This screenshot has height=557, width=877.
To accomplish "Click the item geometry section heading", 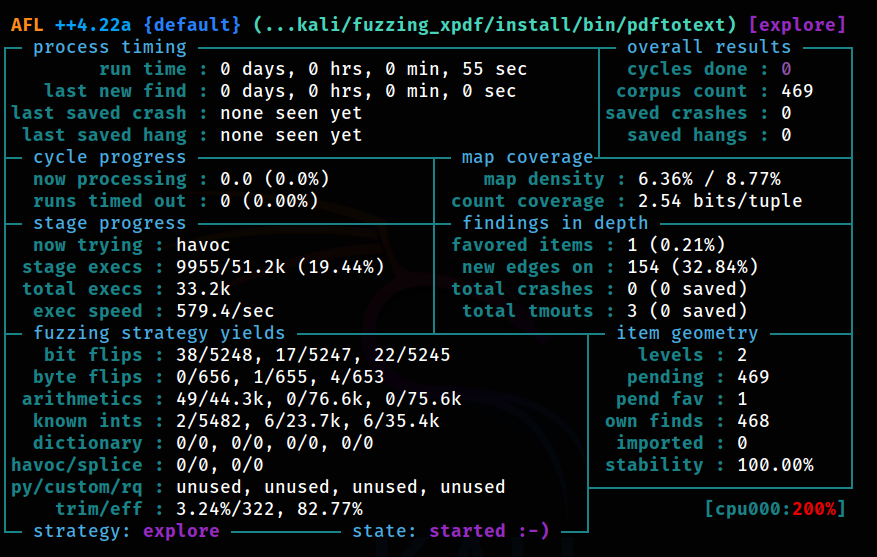I will (x=687, y=333).
